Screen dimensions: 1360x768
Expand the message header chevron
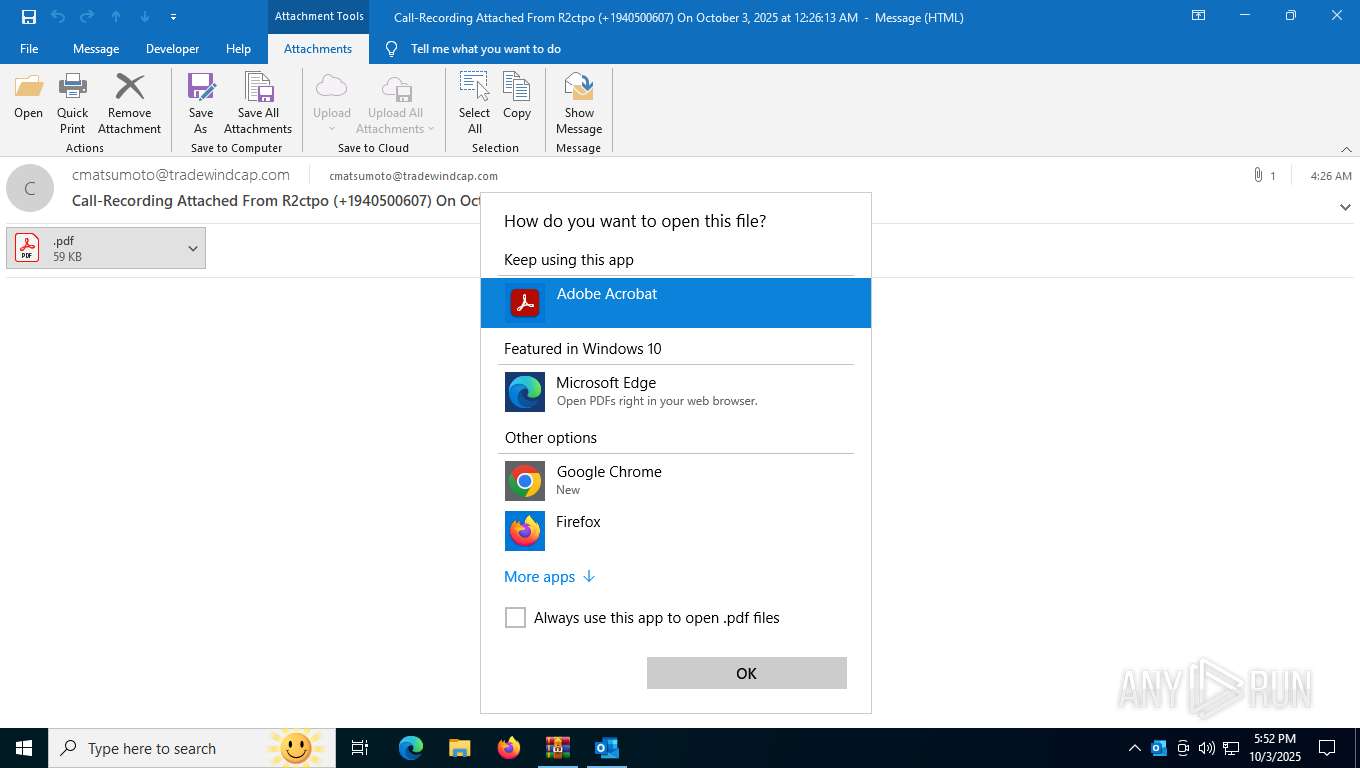1345,207
